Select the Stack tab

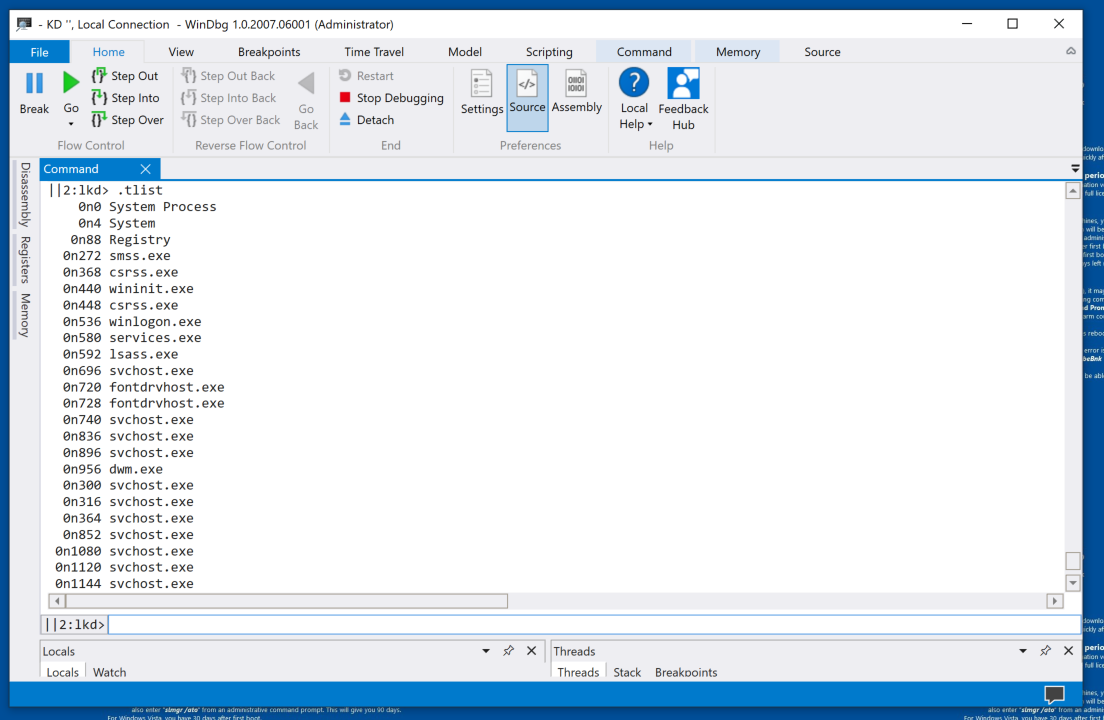click(x=627, y=672)
